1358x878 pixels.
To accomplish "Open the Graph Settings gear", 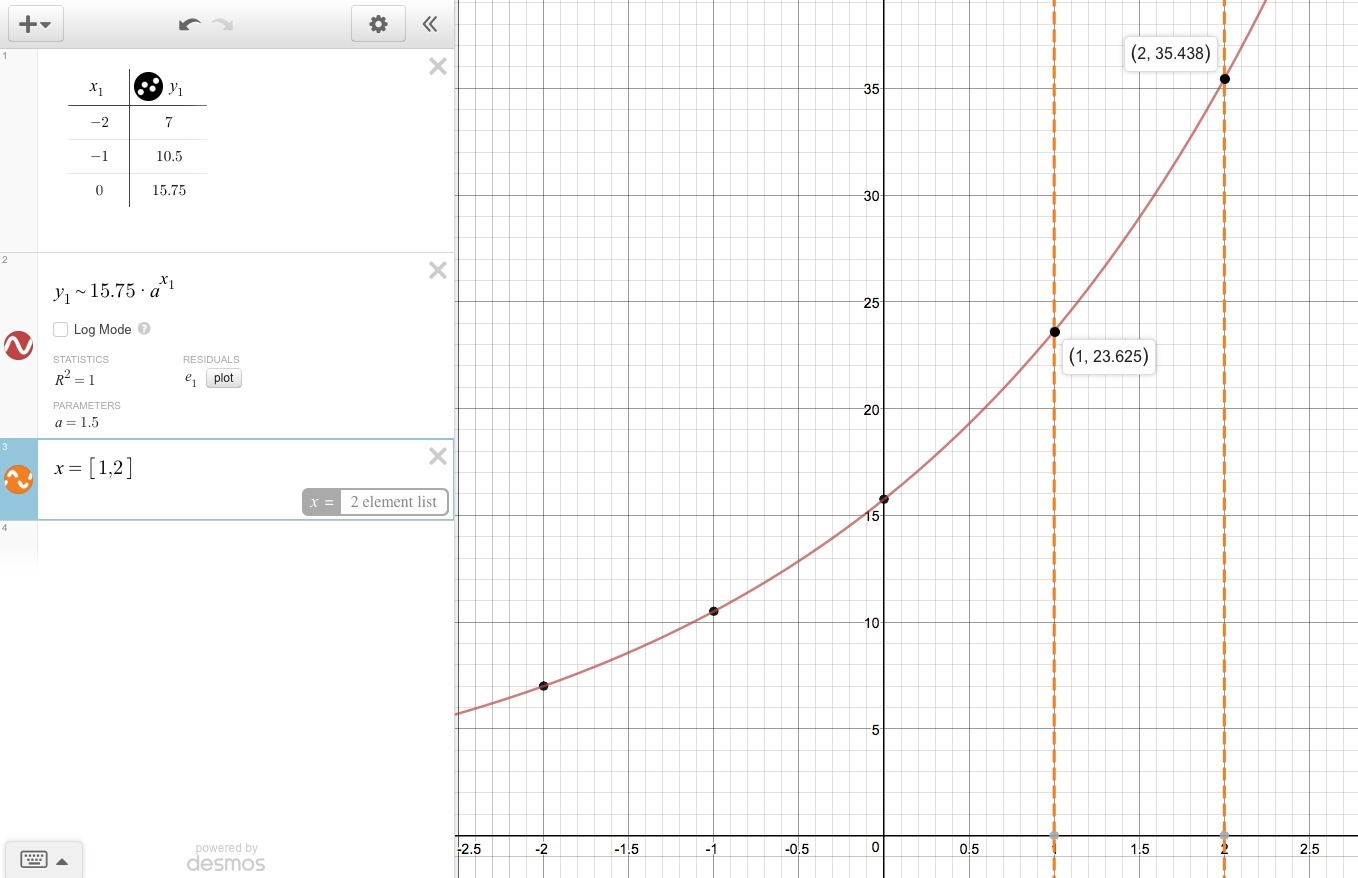I will point(378,24).
